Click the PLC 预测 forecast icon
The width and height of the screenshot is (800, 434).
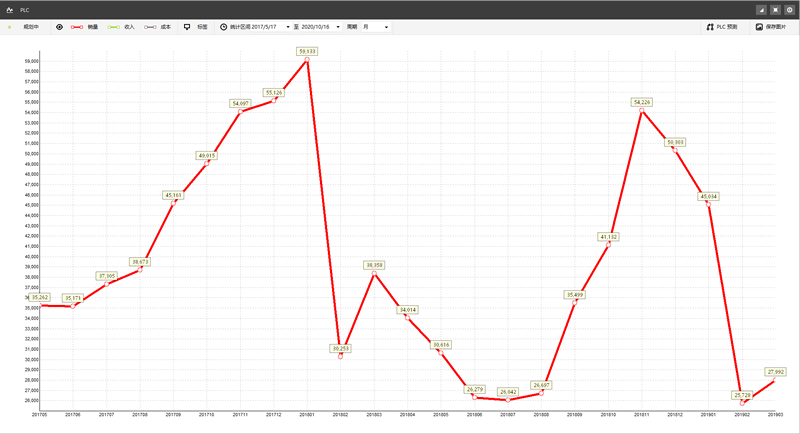pos(710,27)
